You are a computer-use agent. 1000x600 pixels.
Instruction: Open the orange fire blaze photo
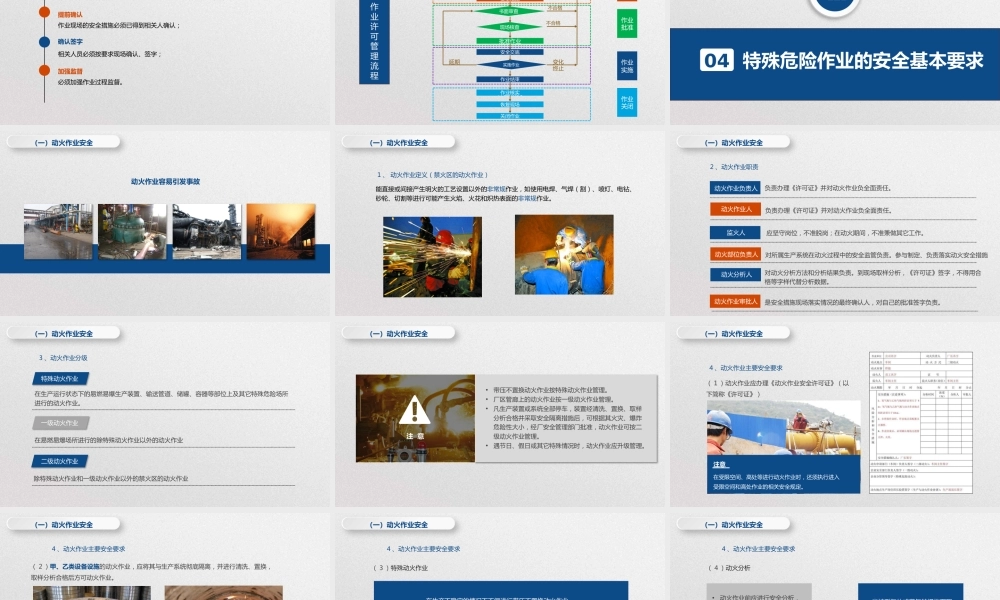(x=281, y=231)
